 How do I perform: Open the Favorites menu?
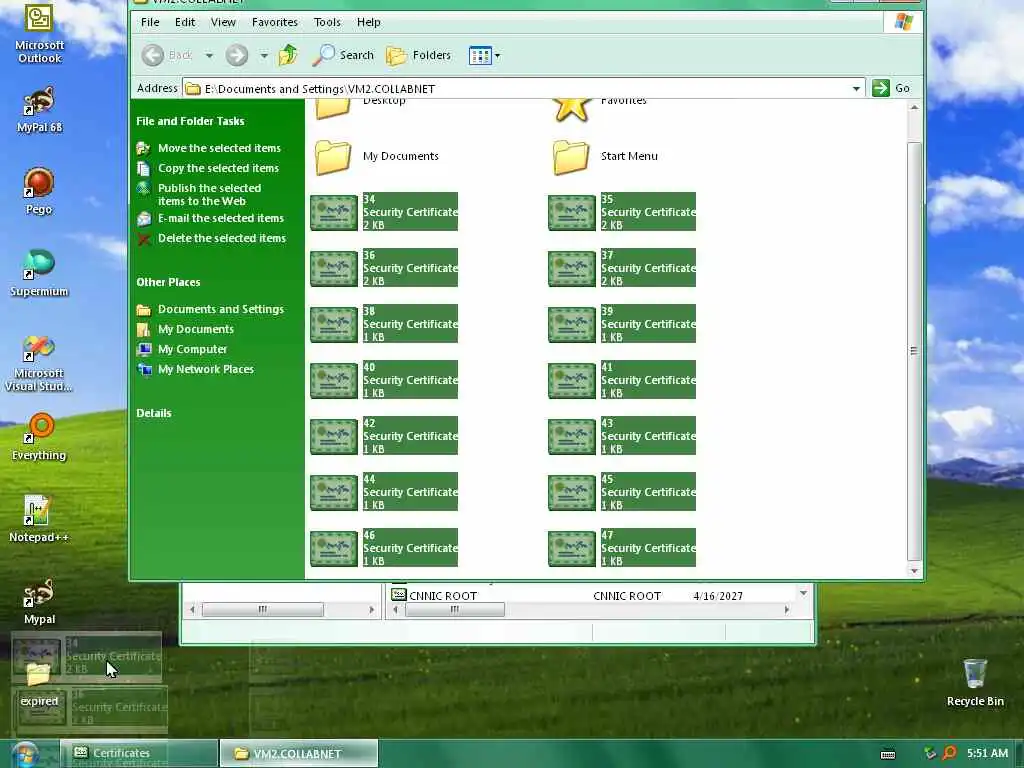coord(274,22)
